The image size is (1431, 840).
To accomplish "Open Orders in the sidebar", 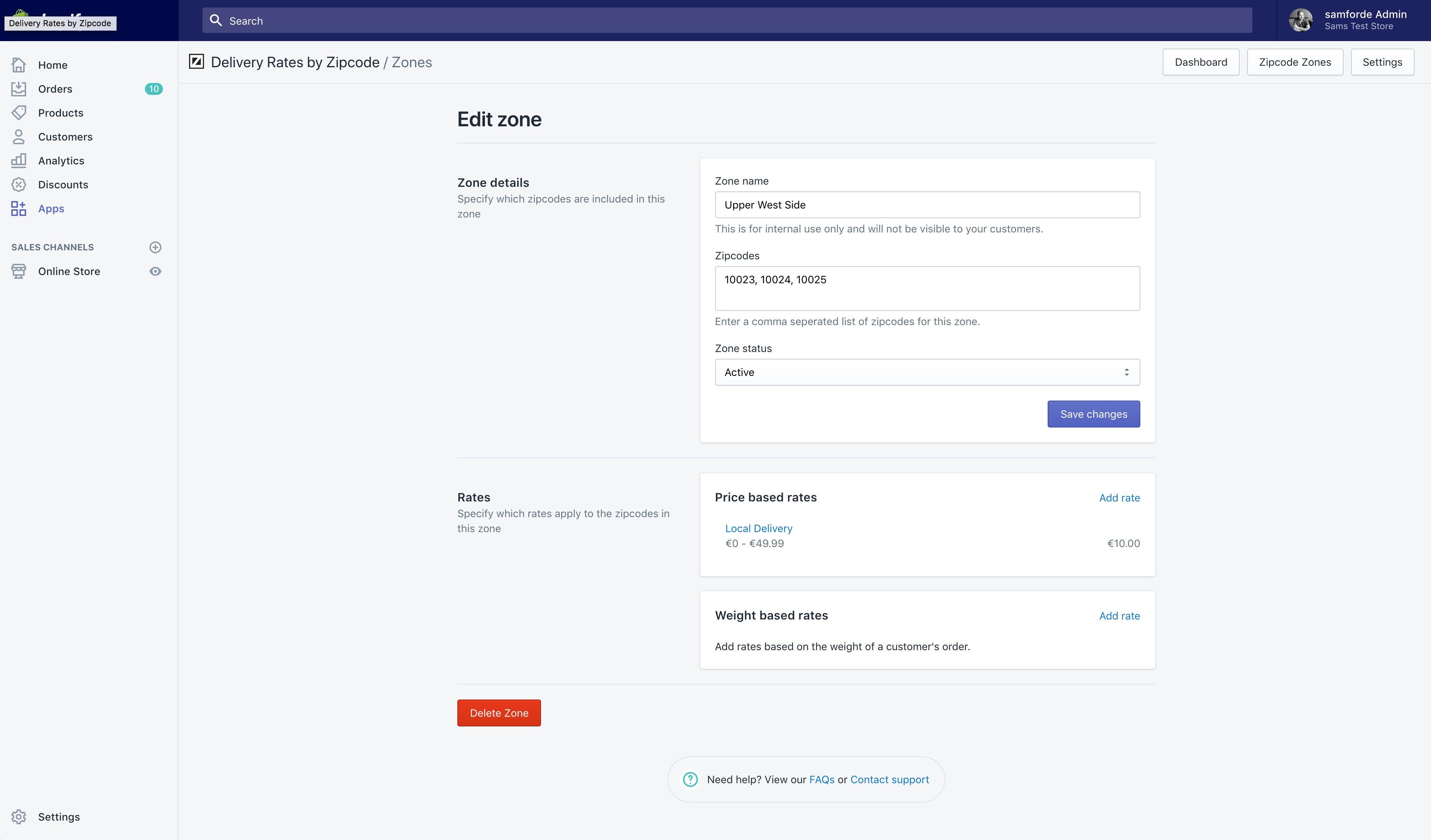I will point(55,89).
